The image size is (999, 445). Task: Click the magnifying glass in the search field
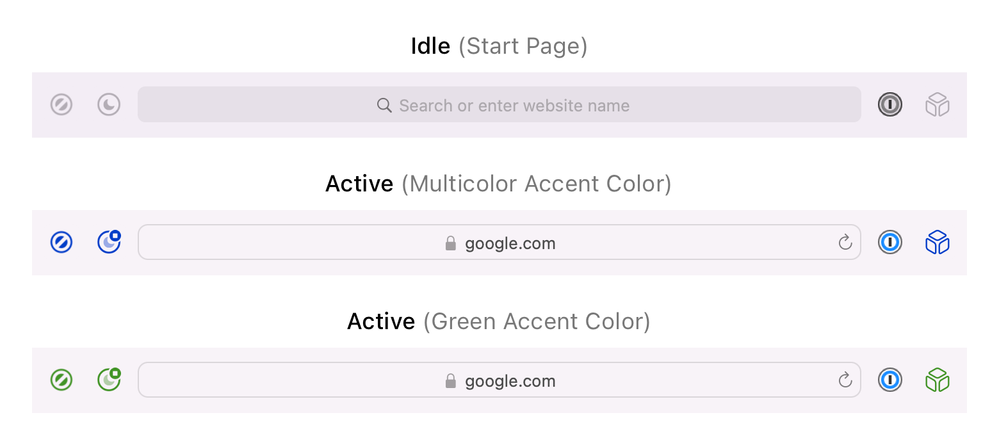coord(384,105)
